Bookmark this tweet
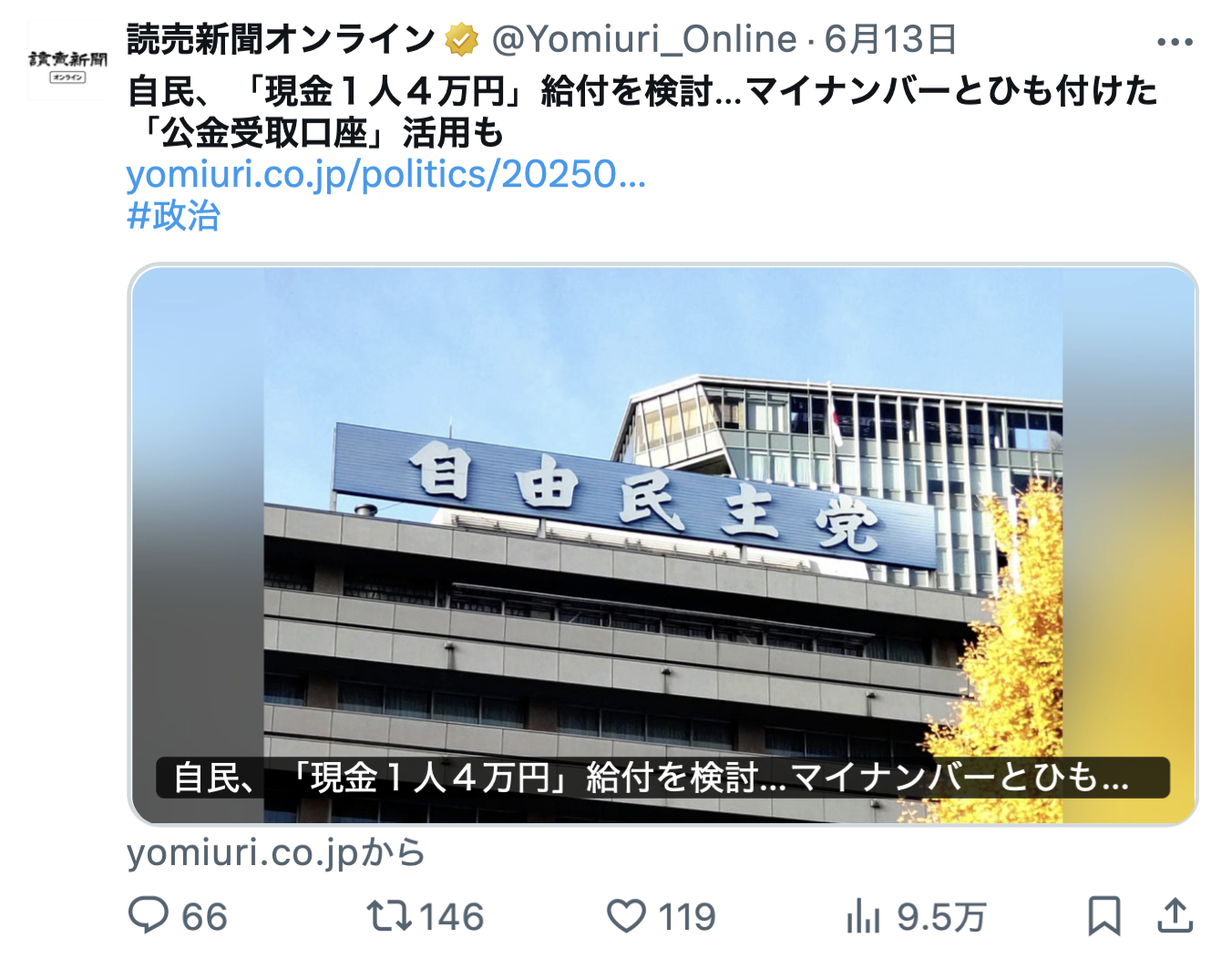Screen dimensions: 1232x959 1104,916
